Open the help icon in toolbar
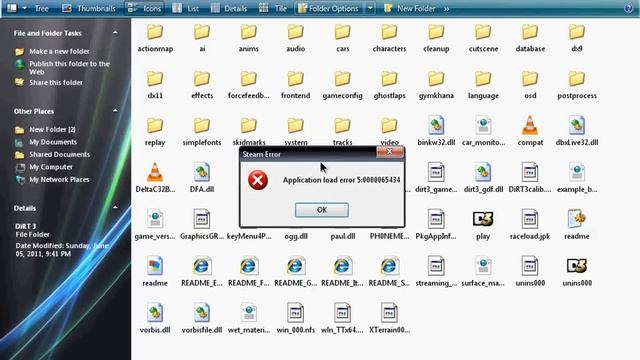640x360 pixels. [628, 8]
